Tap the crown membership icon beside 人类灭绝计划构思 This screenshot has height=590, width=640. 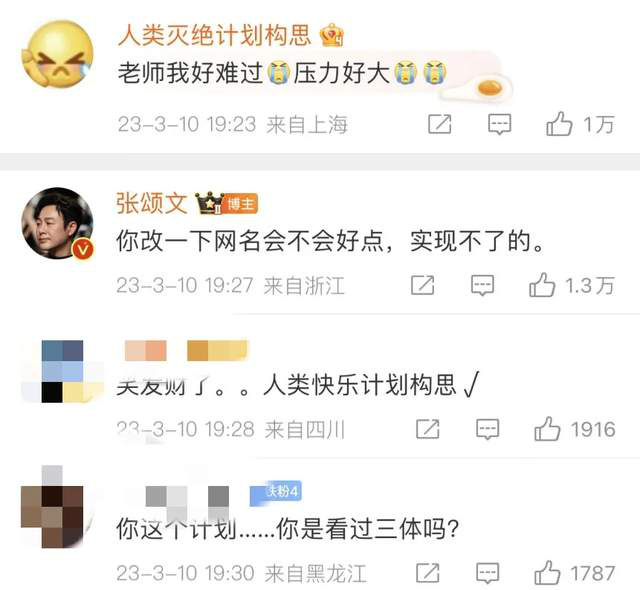[331, 35]
